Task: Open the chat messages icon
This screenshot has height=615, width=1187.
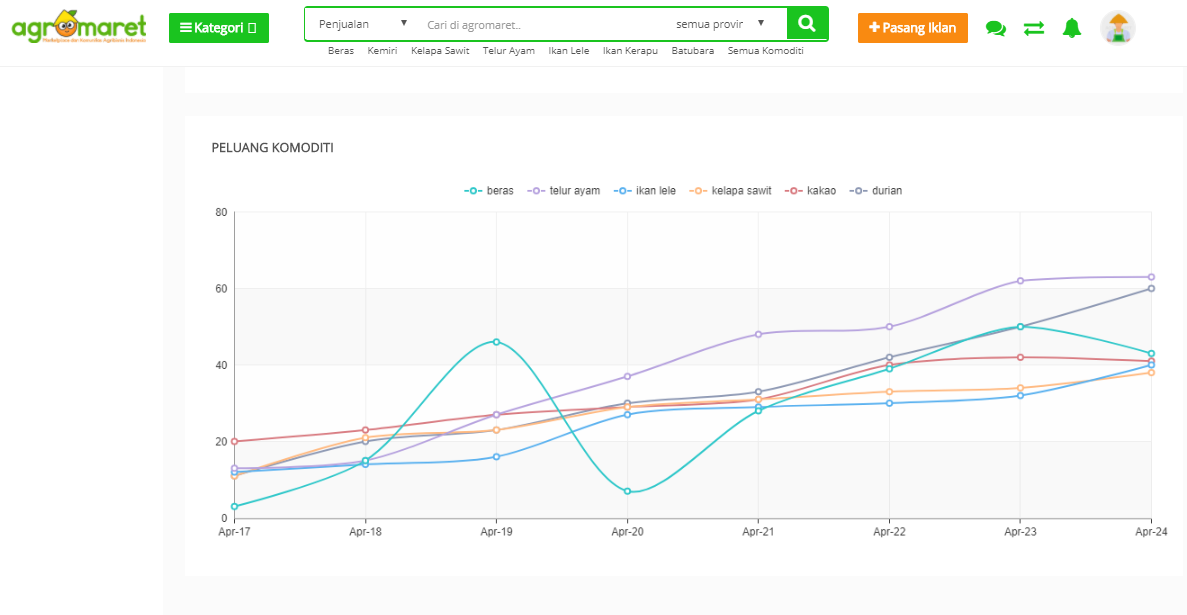Action: (995, 28)
